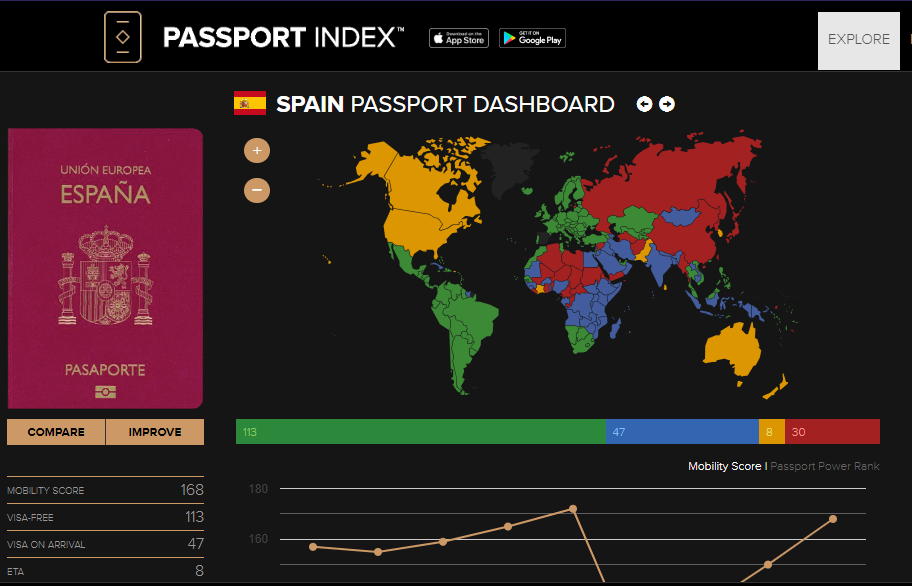This screenshot has width=912, height=586.
Task: Click the 180 axis label on the chart
Action: [x=258, y=489]
